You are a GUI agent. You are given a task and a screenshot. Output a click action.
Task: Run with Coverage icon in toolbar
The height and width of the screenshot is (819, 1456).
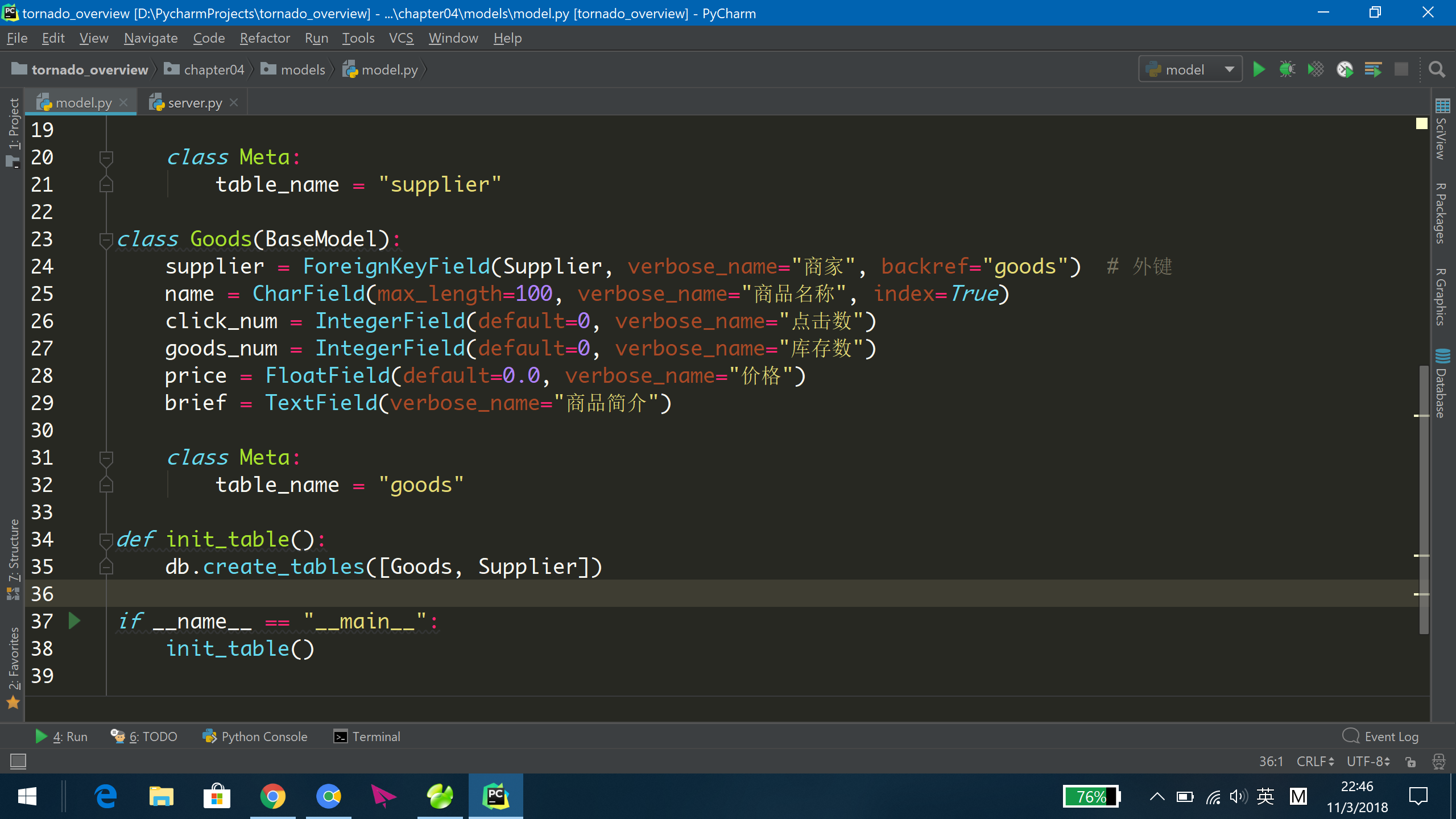1316,69
